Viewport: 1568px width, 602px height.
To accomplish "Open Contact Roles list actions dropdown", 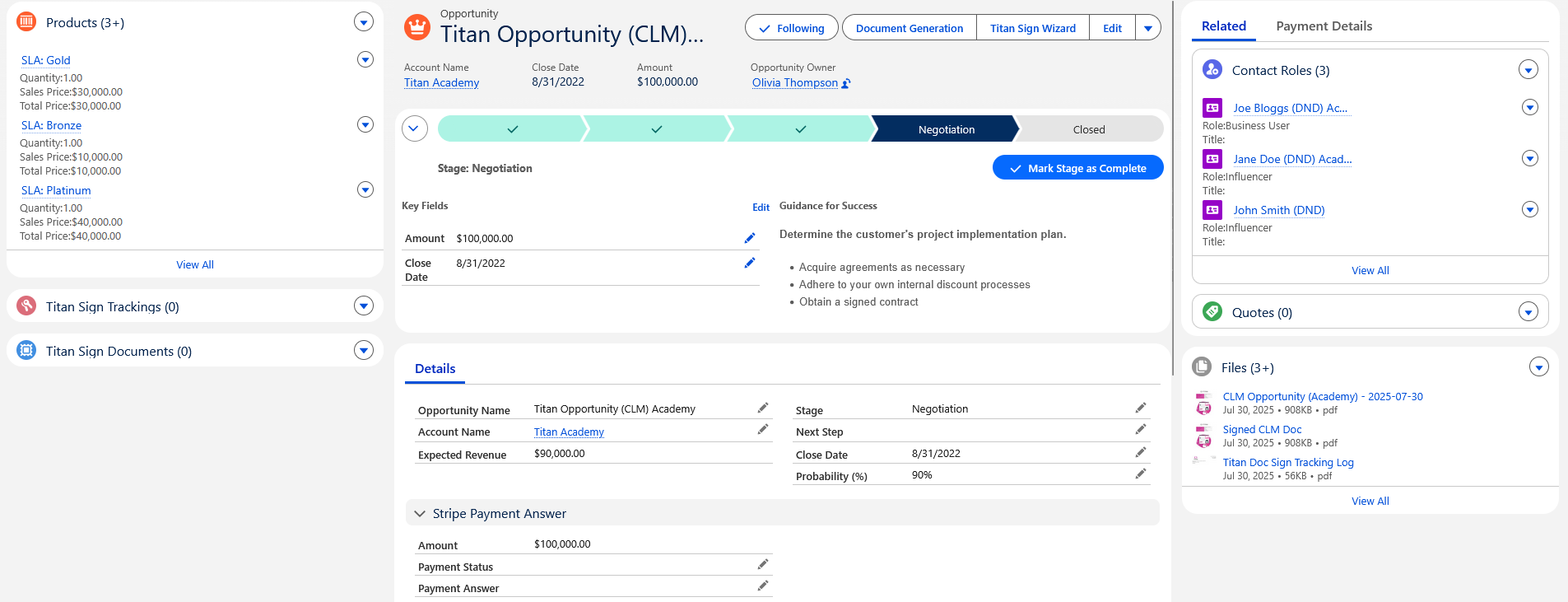I will click(1528, 70).
